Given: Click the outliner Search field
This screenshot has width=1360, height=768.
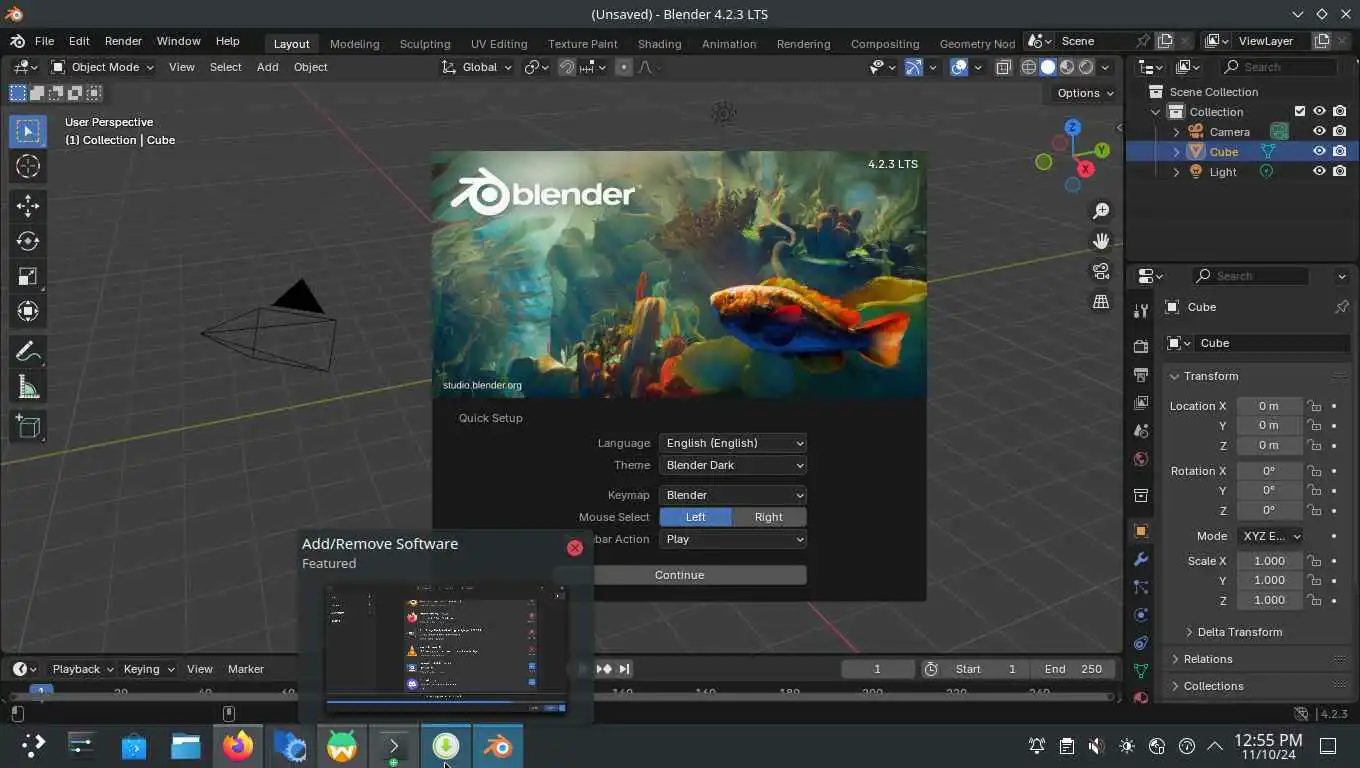Looking at the screenshot, I should pos(1278,67).
